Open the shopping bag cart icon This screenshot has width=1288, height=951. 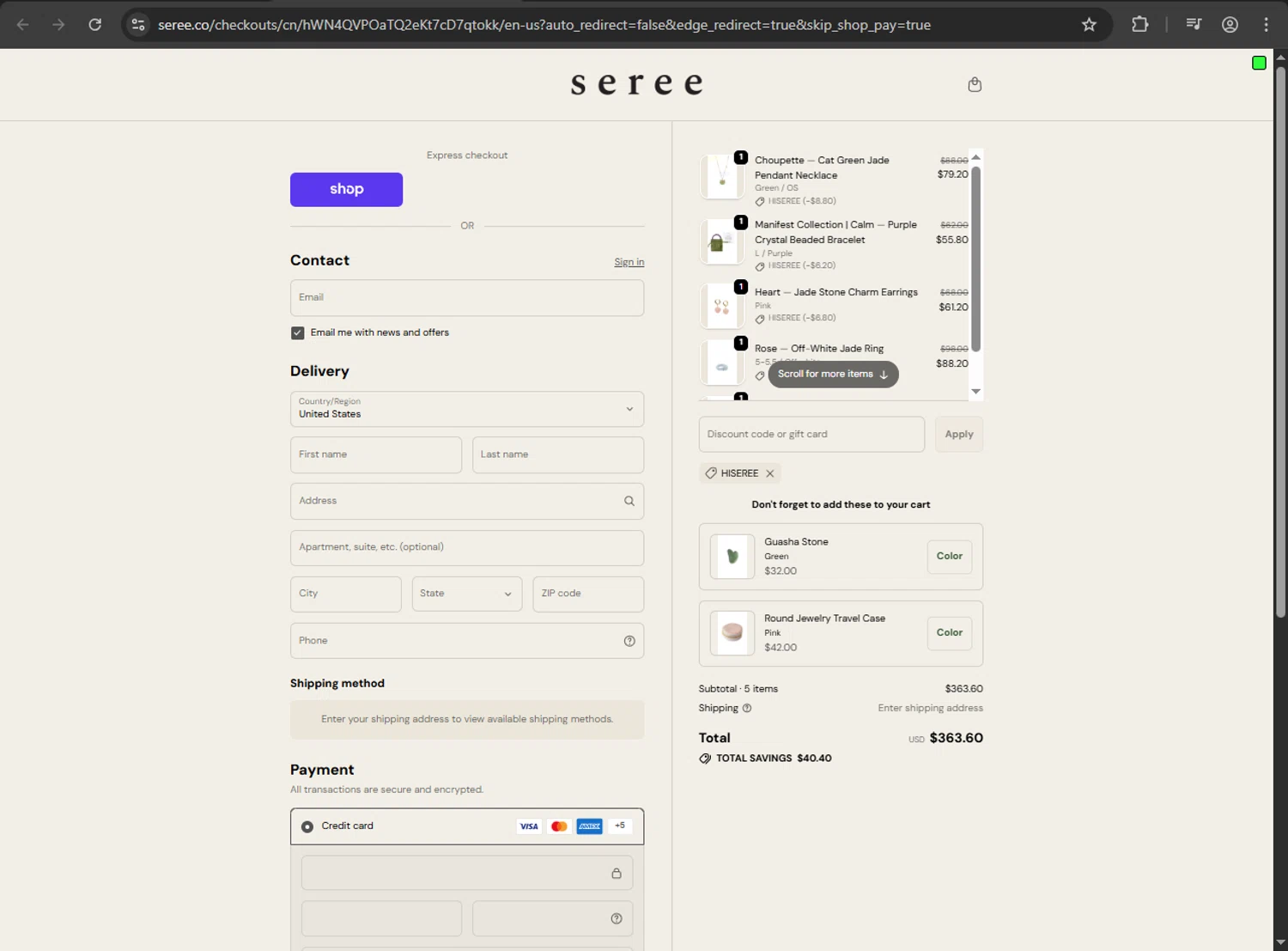click(975, 84)
